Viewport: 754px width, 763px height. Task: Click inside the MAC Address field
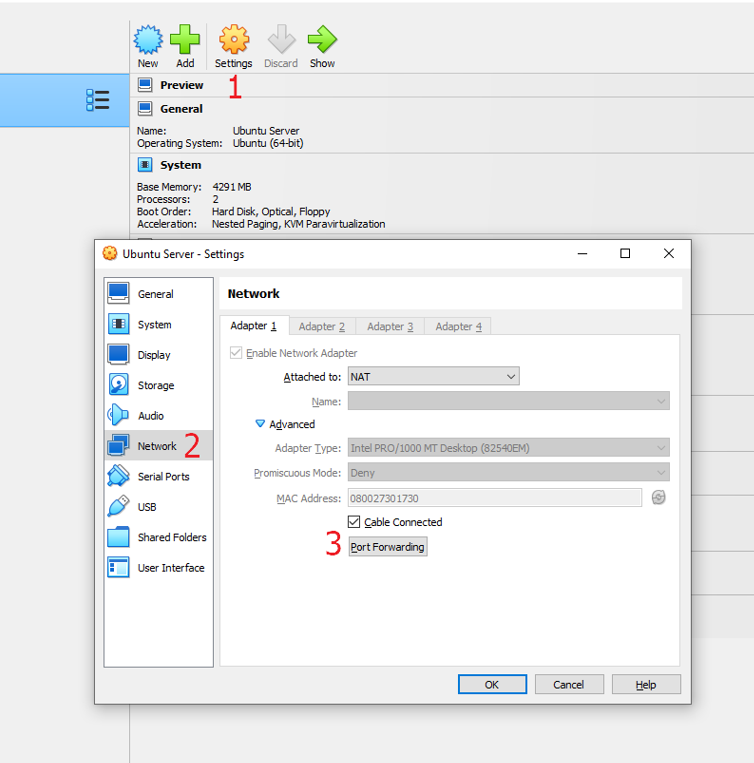point(493,498)
